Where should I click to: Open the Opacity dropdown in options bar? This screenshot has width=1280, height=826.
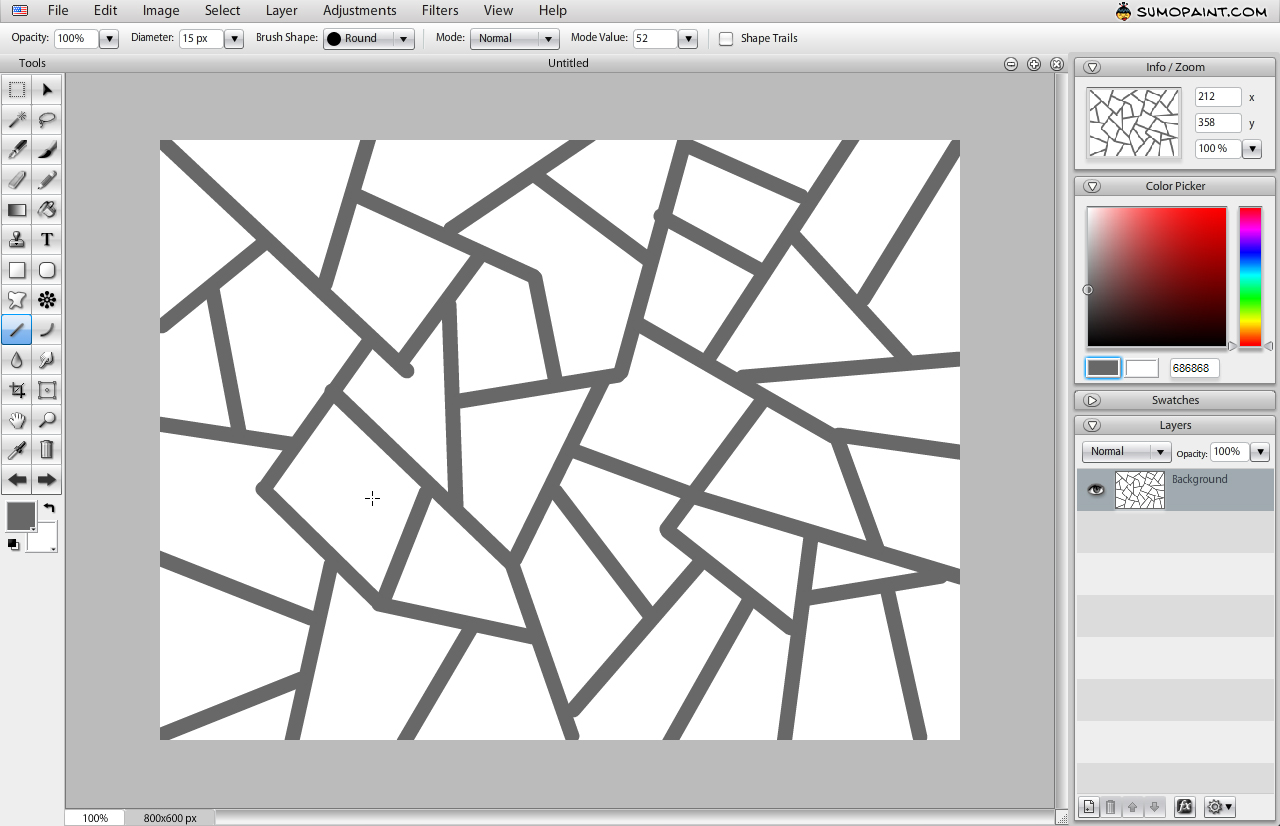[x=109, y=39]
